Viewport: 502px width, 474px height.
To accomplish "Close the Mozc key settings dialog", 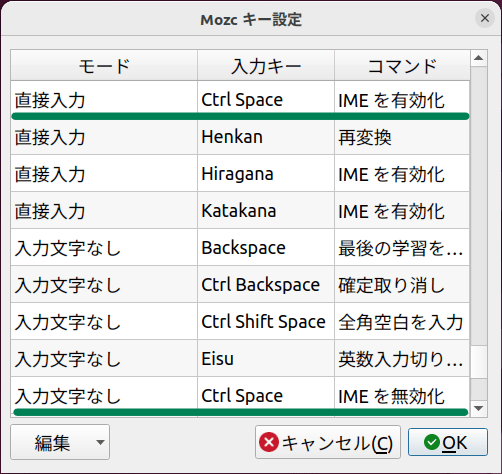I will click(x=485, y=18).
